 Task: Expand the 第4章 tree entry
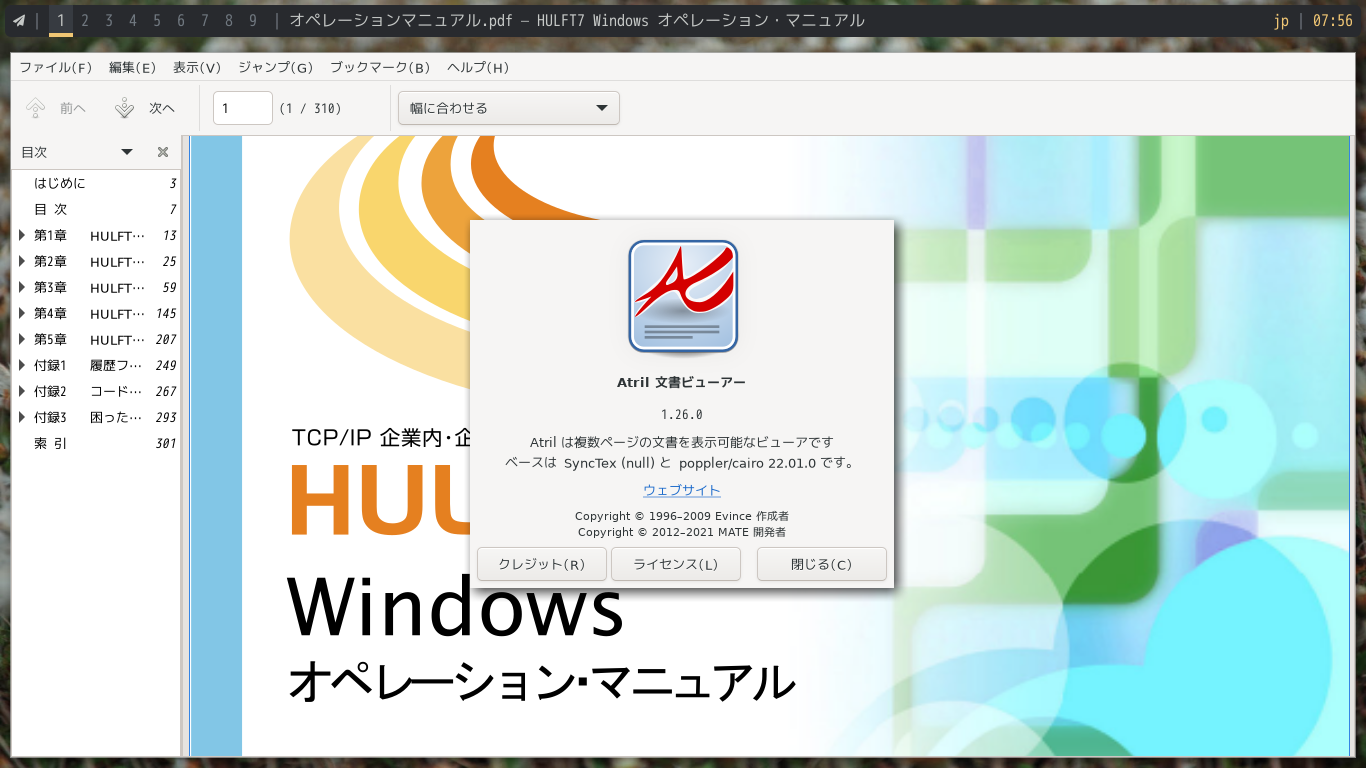pyautogui.click(x=23, y=314)
